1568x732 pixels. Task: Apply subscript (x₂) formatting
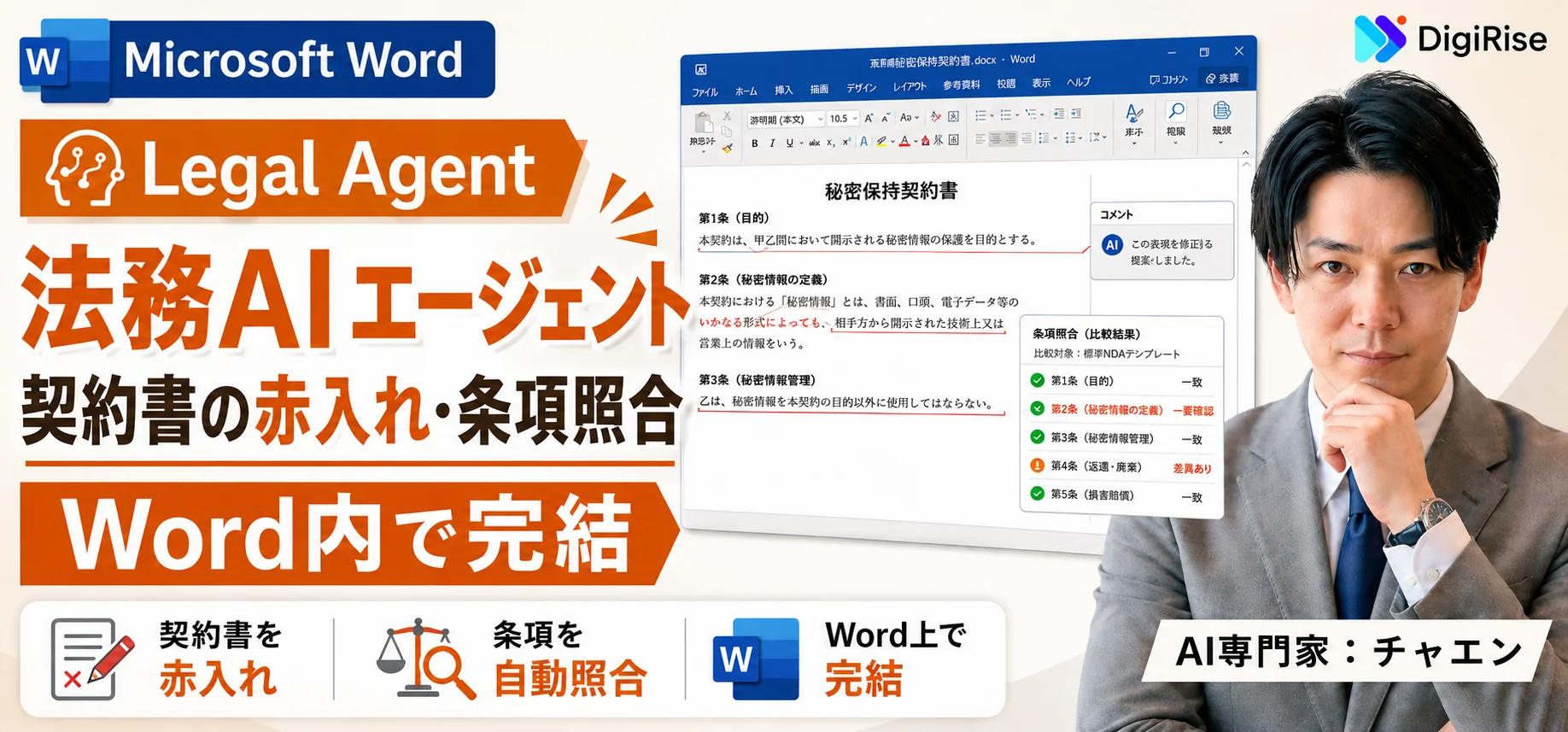[x=830, y=143]
